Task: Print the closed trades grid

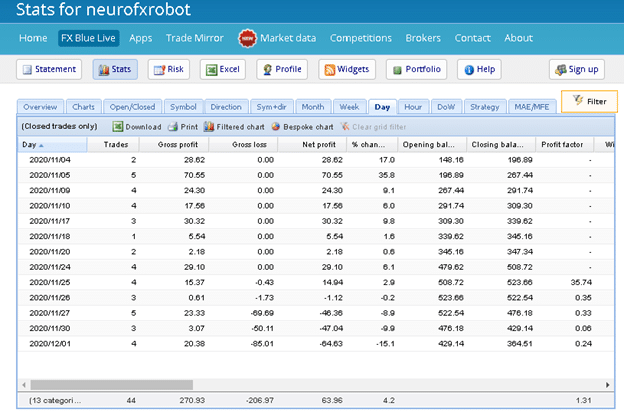Action: [183, 127]
